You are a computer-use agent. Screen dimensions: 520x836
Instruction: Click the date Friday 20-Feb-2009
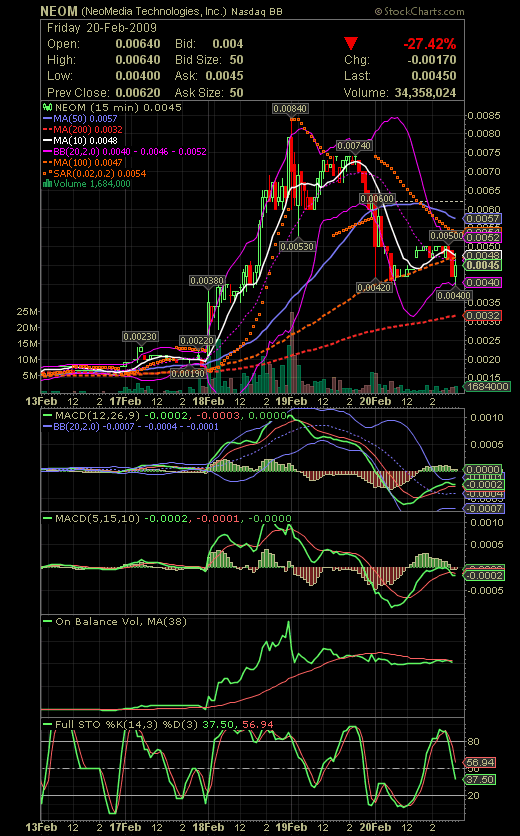(x=102, y=28)
